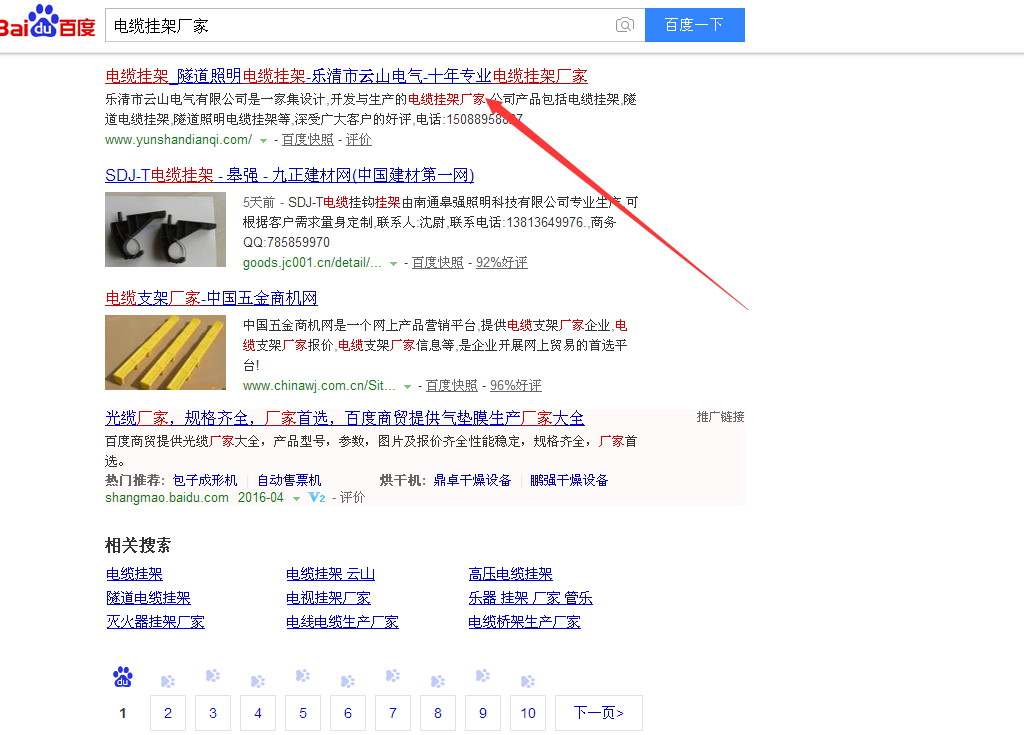Image resolution: width=1024 pixels, height=735 pixels.
Task: Click the Baidu logo
Action: [x=47, y=22]
